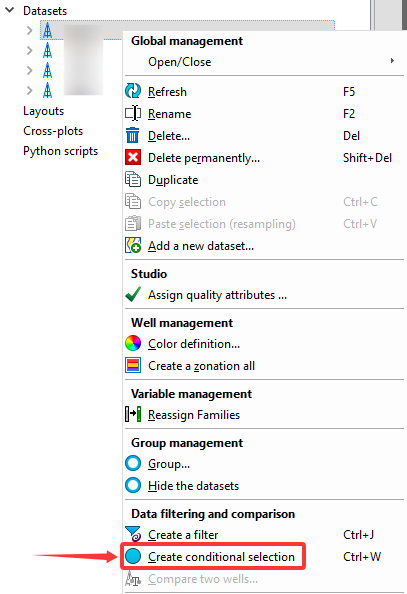The height and width of the screenshot is (594, 407).
Task: Click the green checkmark quality attributes icon
Action: point(133,294)
